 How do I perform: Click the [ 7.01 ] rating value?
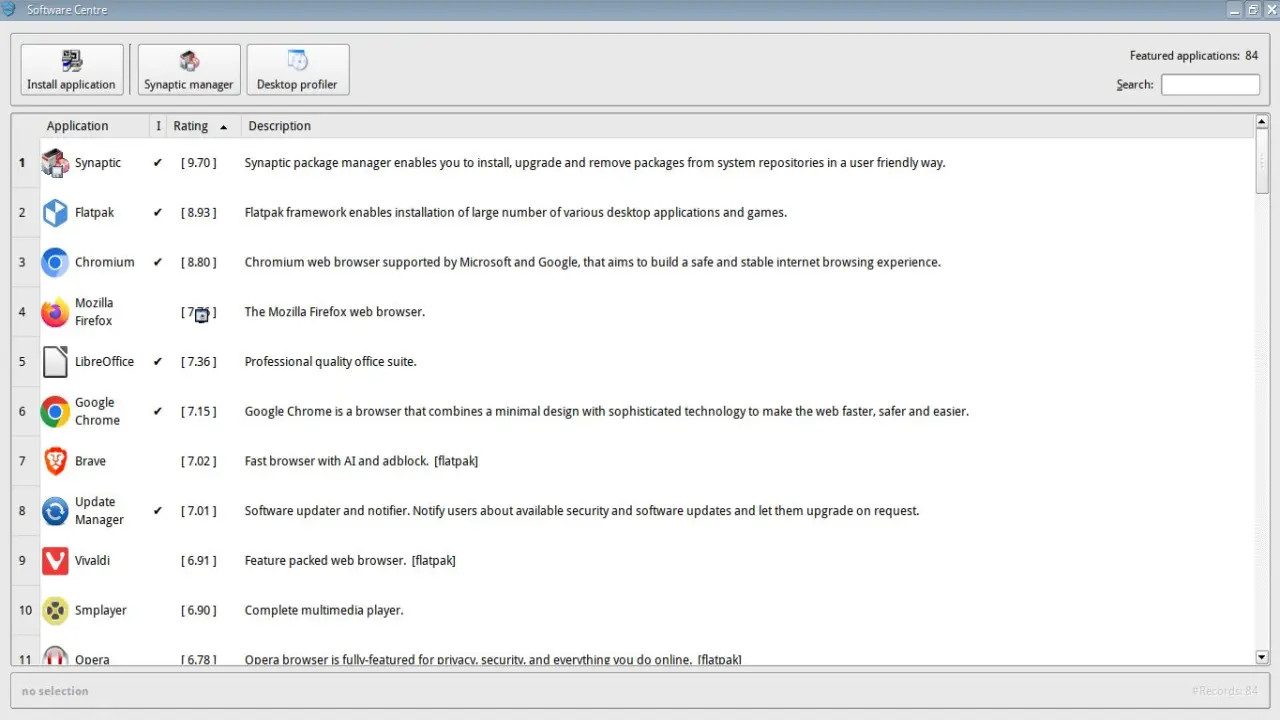click(x=198, y=511)
